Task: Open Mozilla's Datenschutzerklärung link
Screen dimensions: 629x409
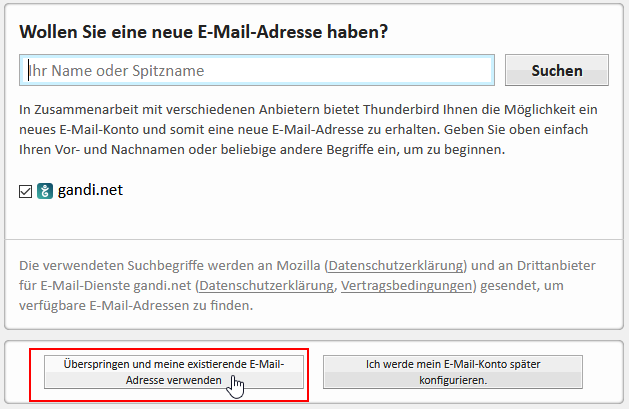Action: tap(396, 265)
